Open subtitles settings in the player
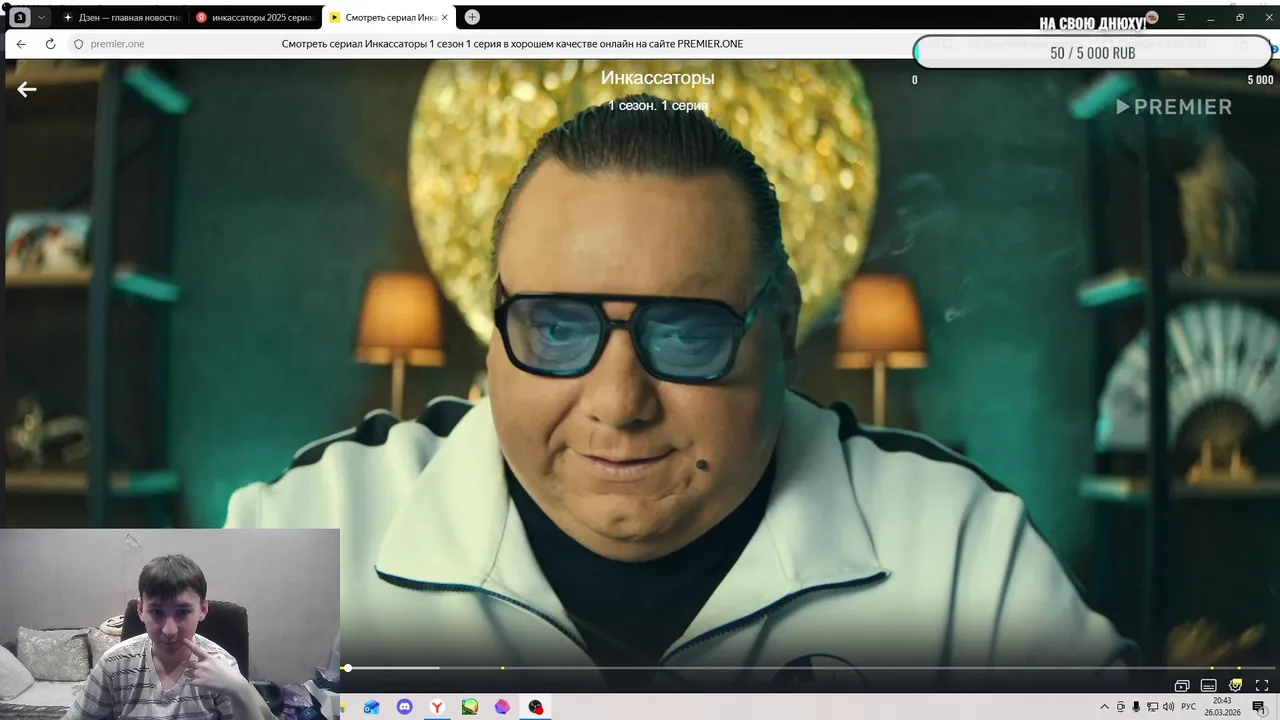This screenshot has height=720, width=1280. [1208, 685]
